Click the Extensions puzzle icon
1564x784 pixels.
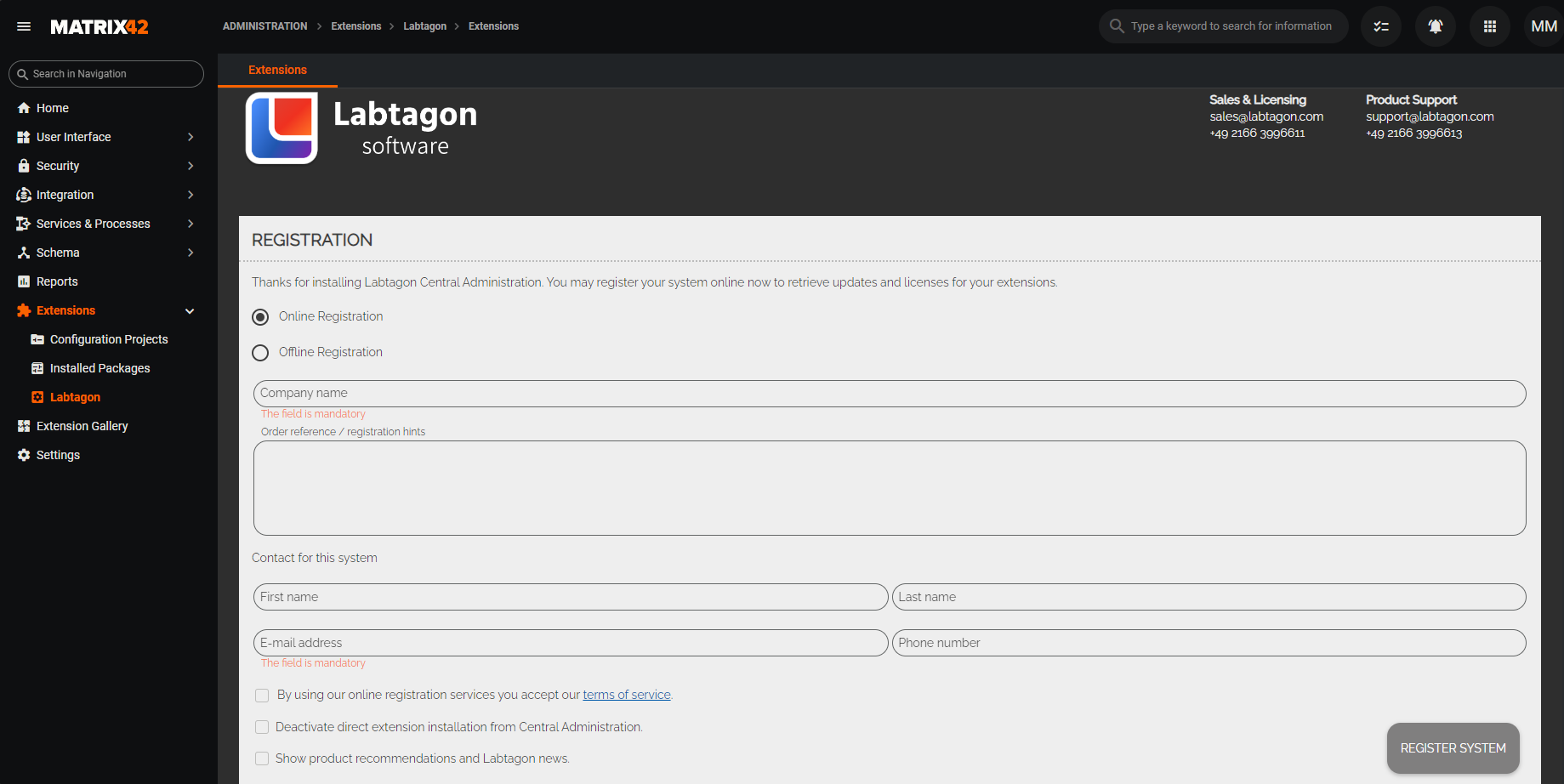click(x=24, y=310)
